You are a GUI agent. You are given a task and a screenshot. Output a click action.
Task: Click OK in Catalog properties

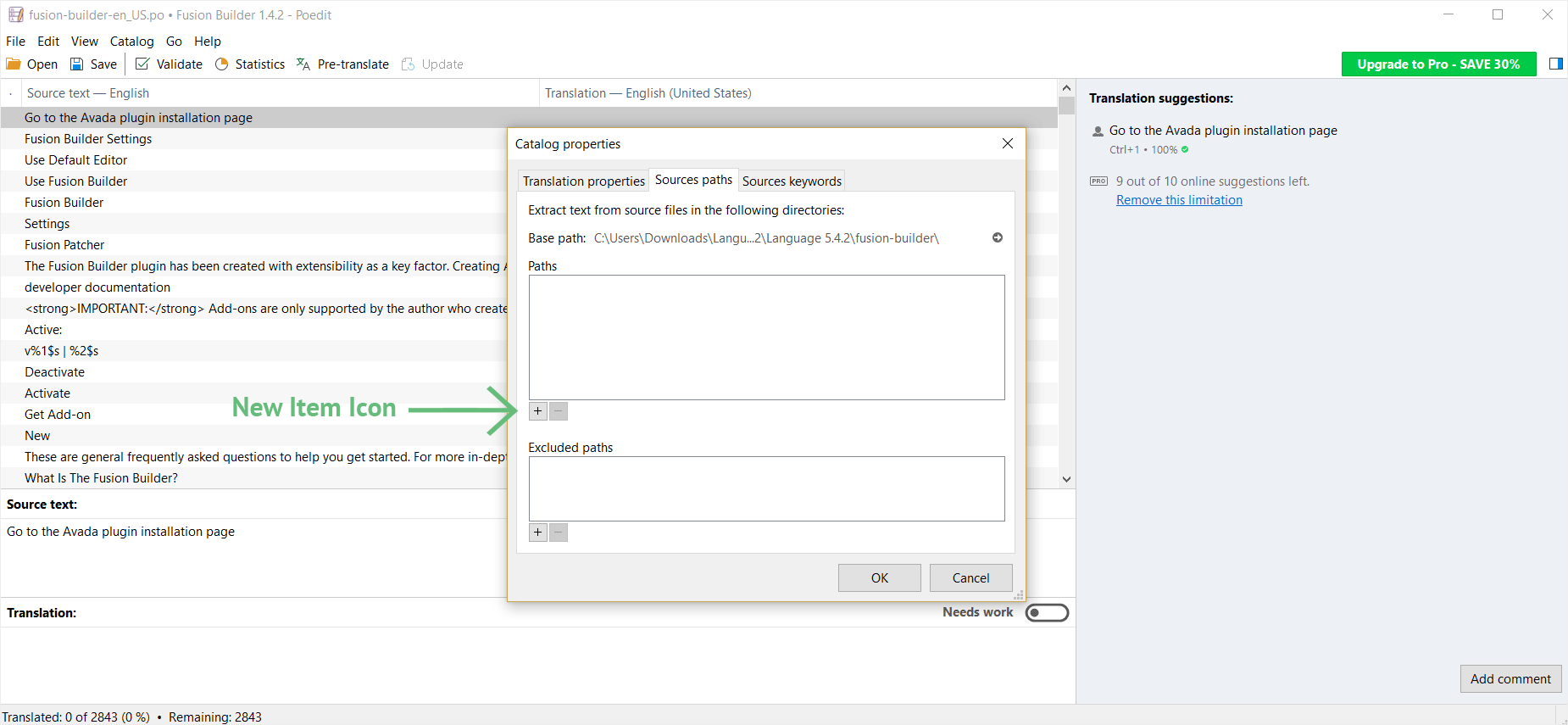pyautogui.click(x=879, y=578)
